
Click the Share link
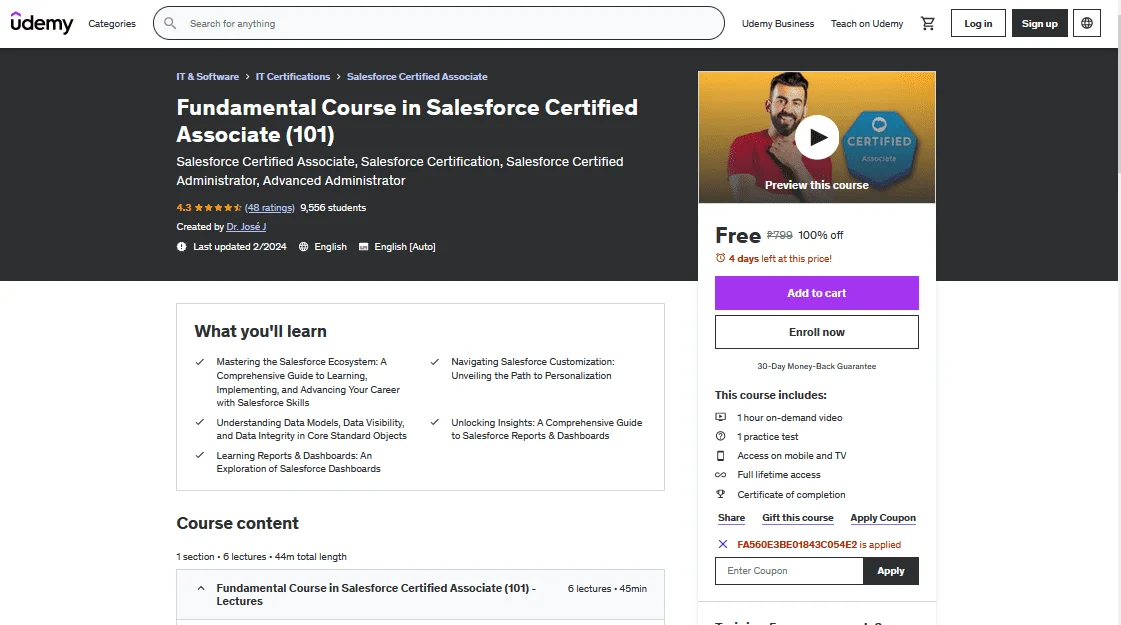click(x=731, y=518)
